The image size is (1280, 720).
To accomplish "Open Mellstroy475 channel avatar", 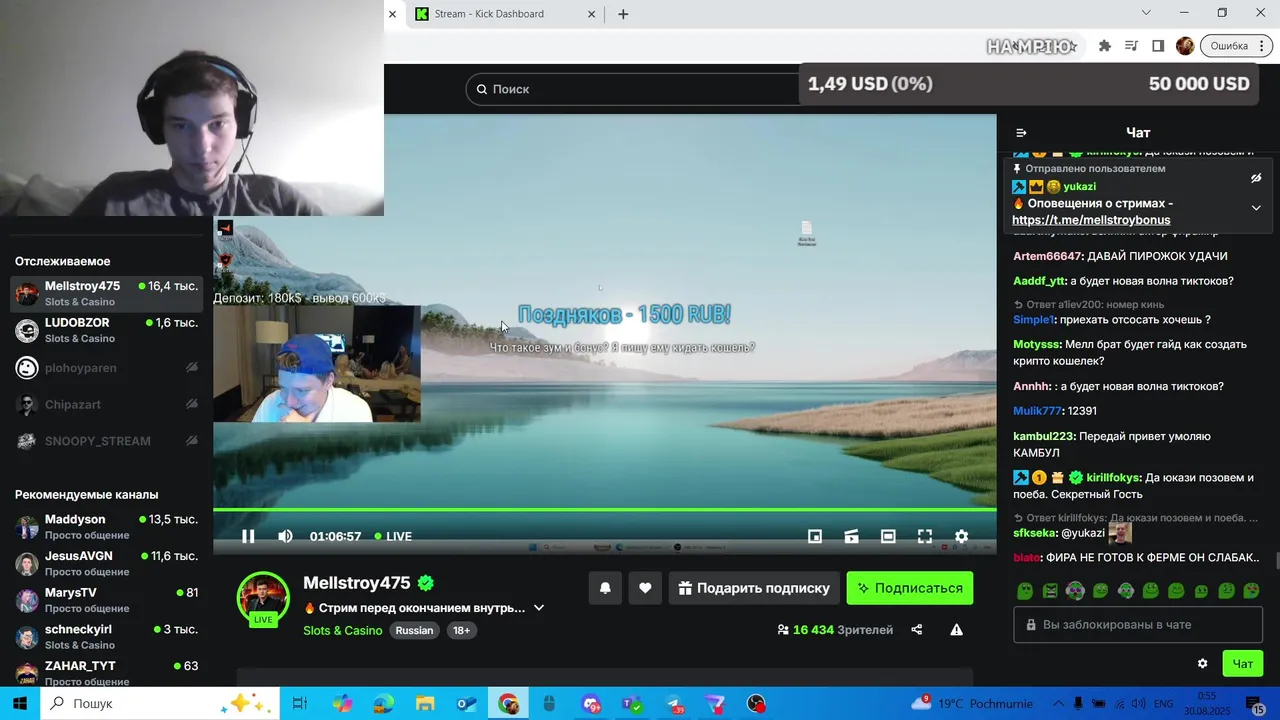I will 263,597.
